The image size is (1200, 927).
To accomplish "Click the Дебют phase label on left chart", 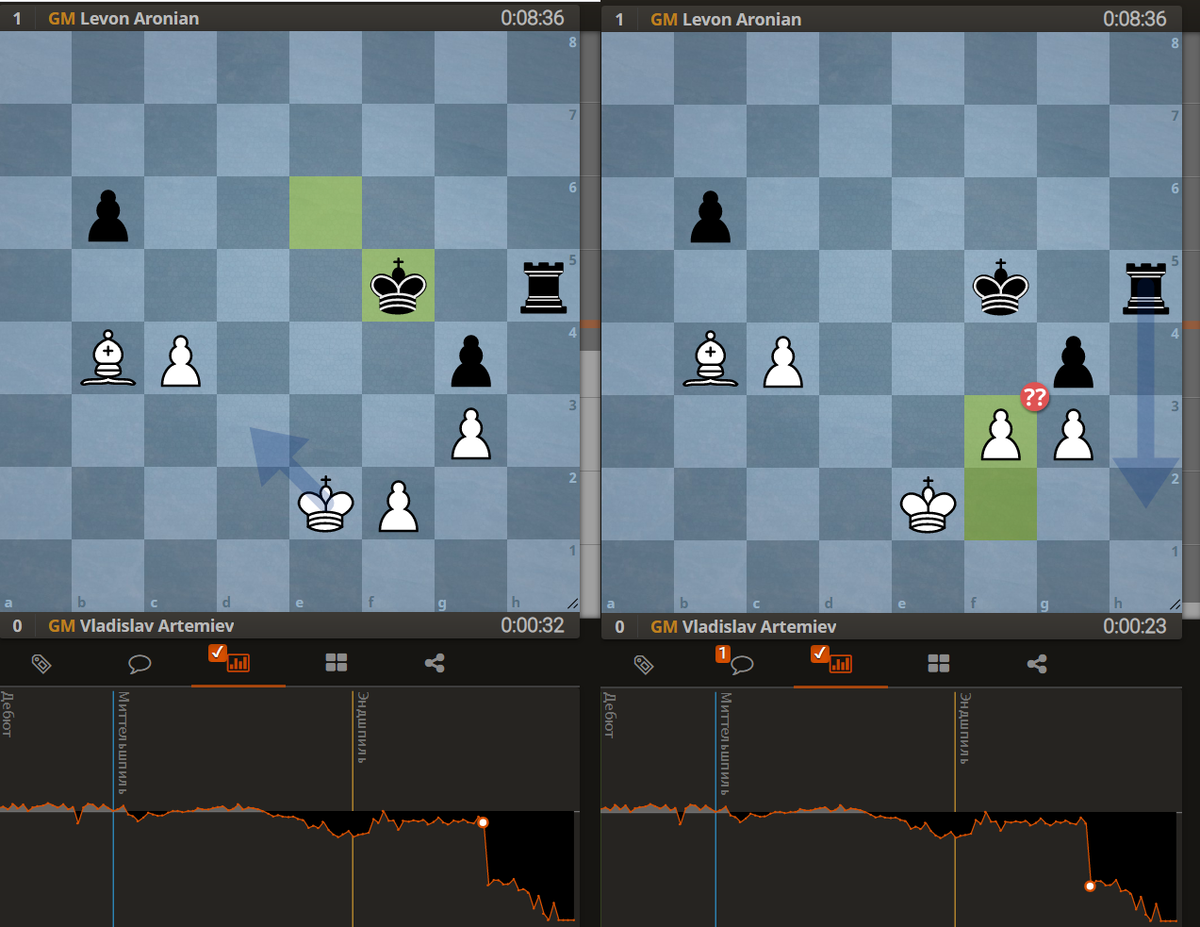I will [x=6, y=714].
